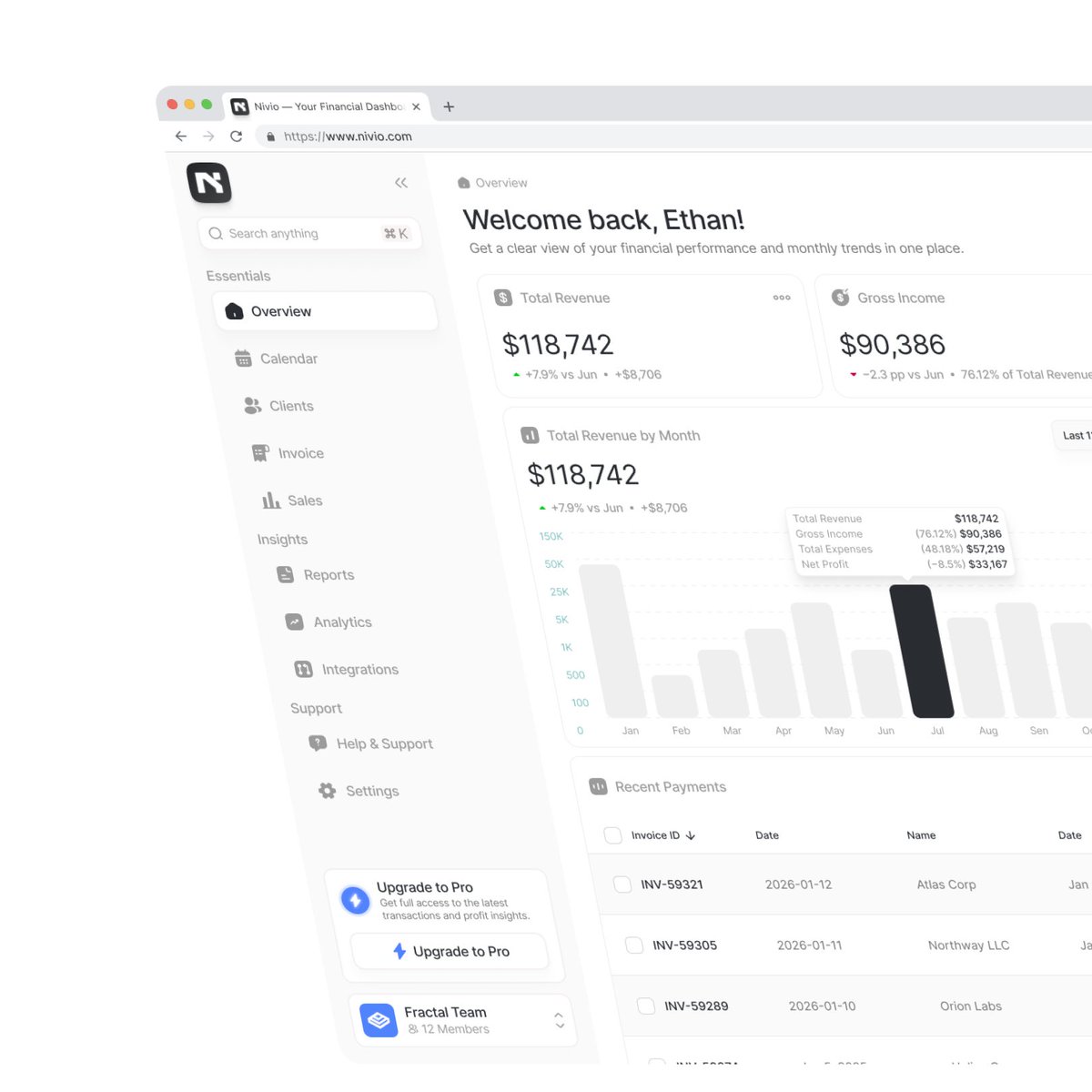
Task: Check the INV-59321 row checkbox
Action: [622, 885]
